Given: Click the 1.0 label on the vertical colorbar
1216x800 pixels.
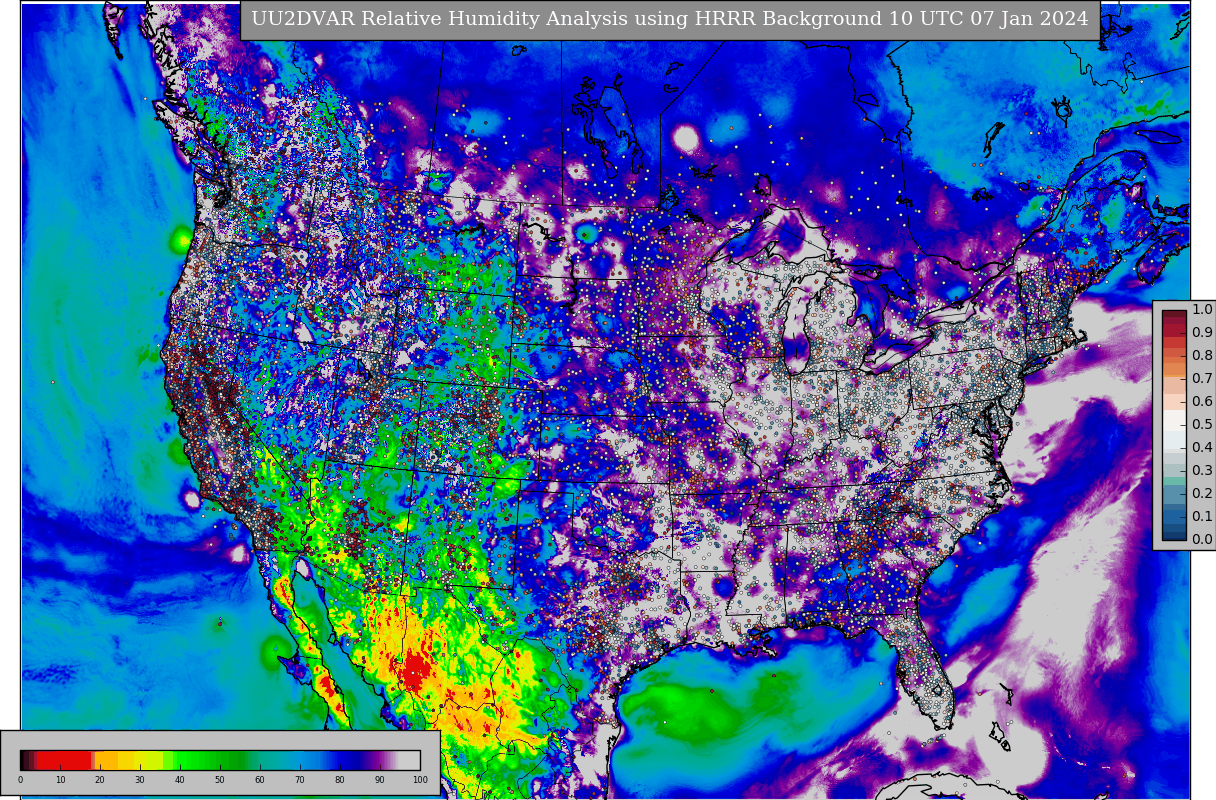Looking at the screenshot, I should 1202,310.
